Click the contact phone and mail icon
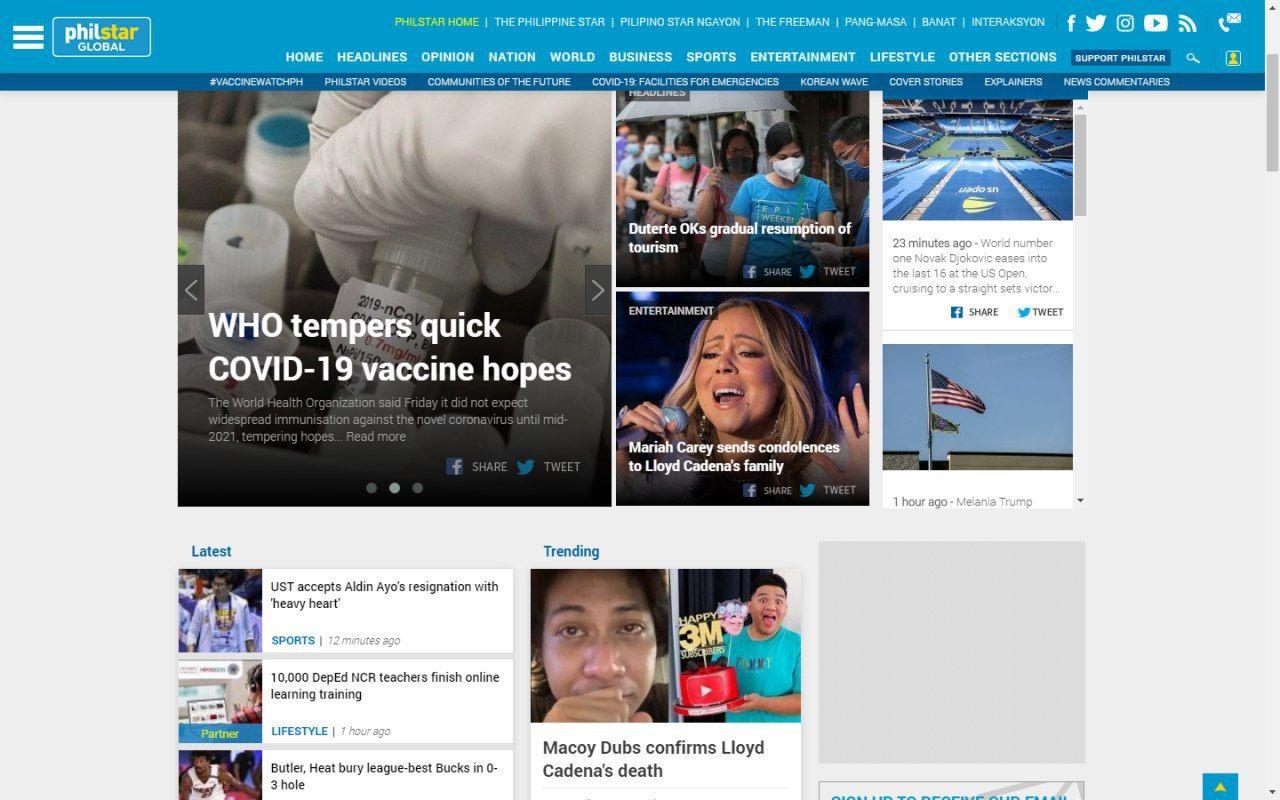This screenshot has height=800, width=1280. (x=1229, y=22)
